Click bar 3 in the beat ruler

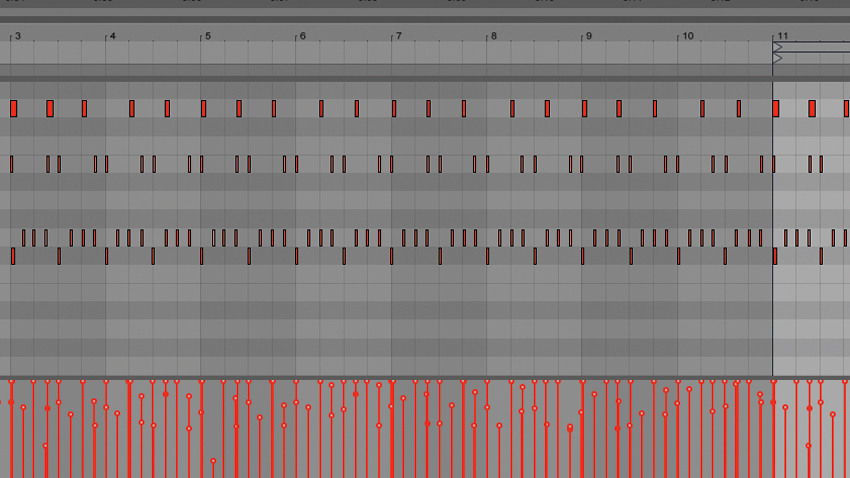click(x=18, y=36)
